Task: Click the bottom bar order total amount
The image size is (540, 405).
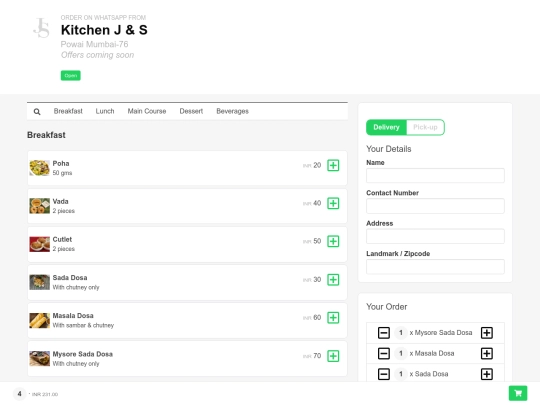Action: 45,394
